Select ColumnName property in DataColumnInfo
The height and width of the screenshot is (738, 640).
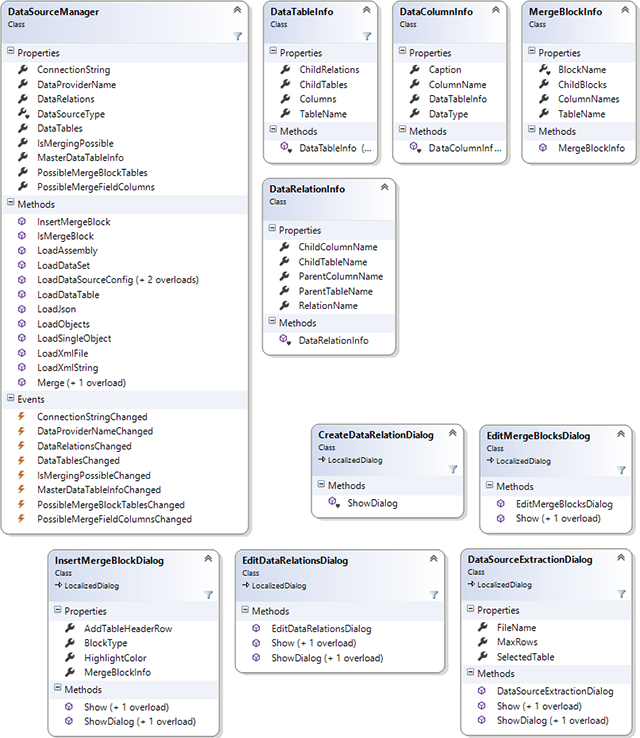457,84
